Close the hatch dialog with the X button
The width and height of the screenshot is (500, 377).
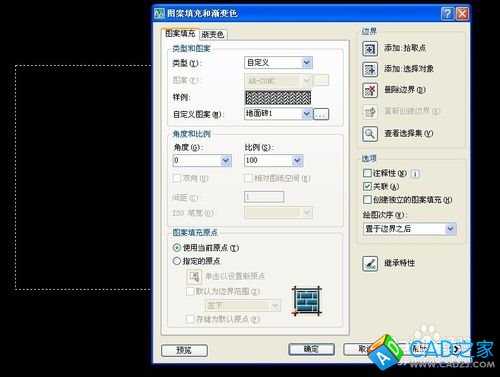tap(462, 14)
